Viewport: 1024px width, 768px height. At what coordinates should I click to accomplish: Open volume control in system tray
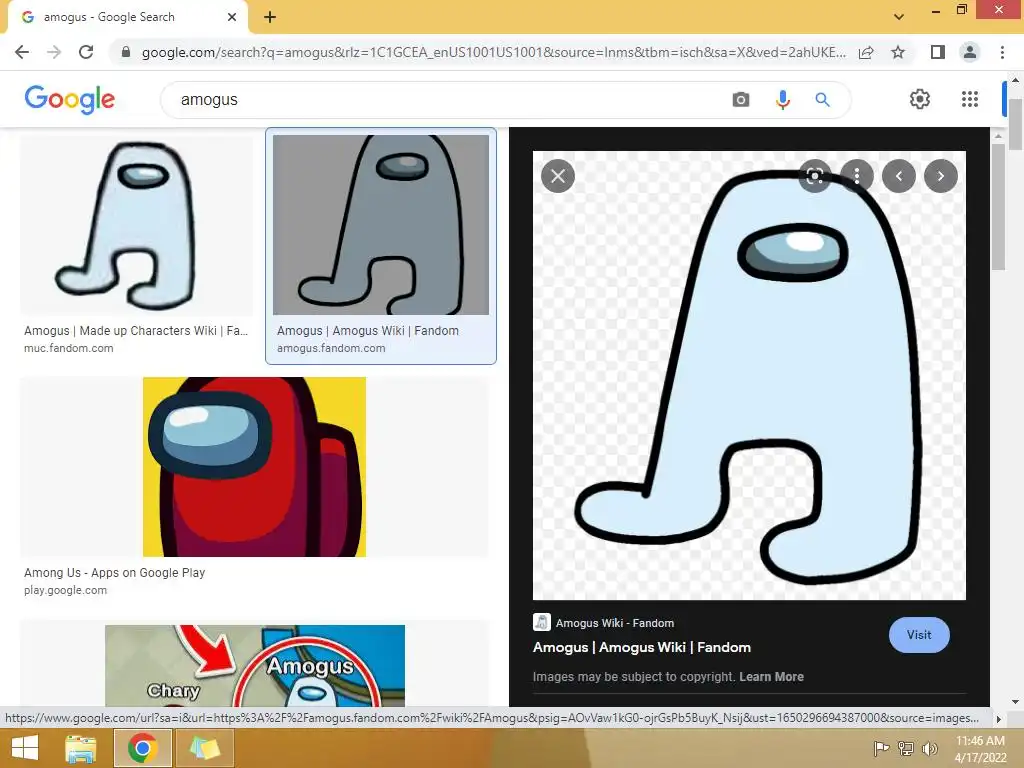929,748
